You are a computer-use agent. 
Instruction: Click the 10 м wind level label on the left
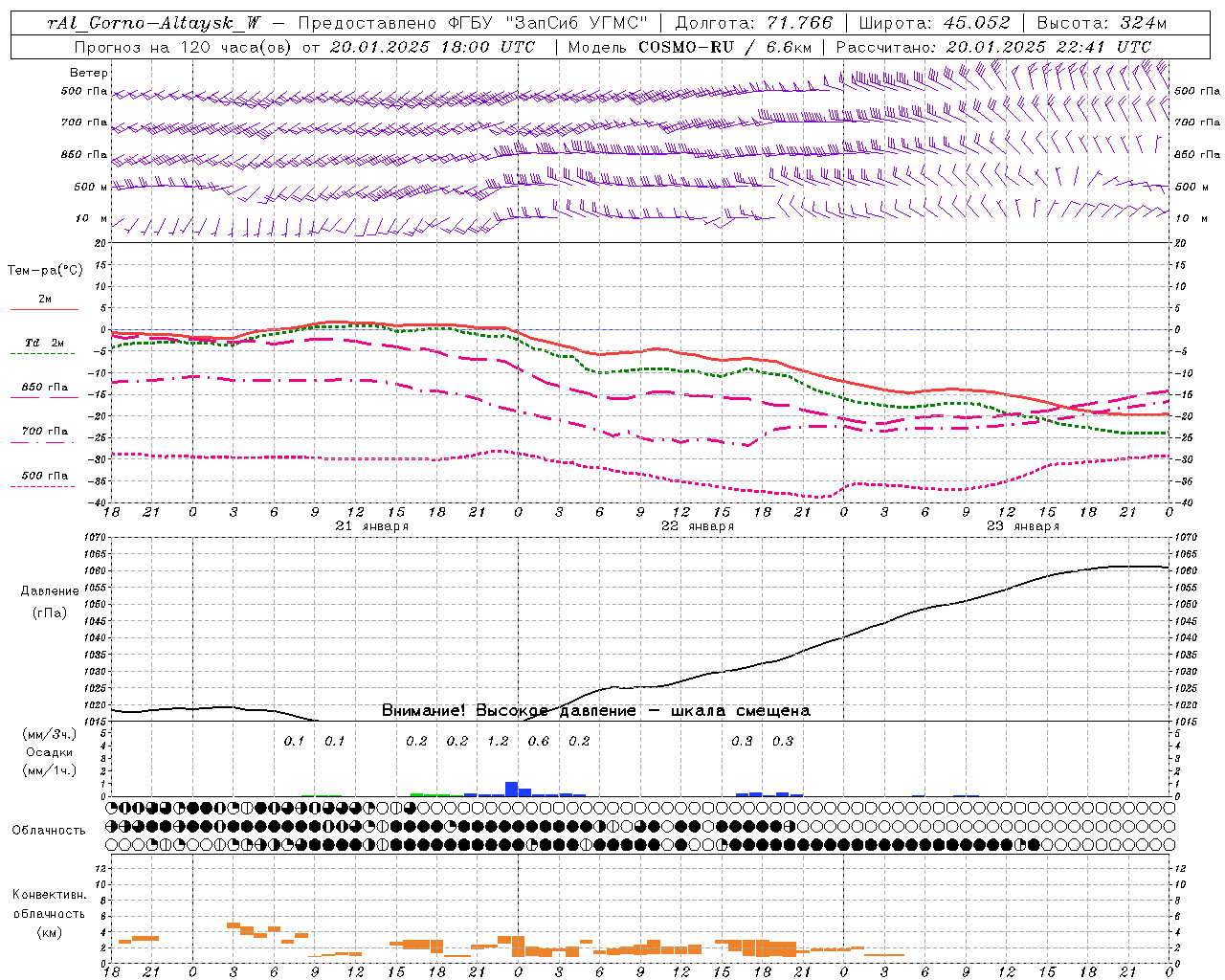coord(92,219)
